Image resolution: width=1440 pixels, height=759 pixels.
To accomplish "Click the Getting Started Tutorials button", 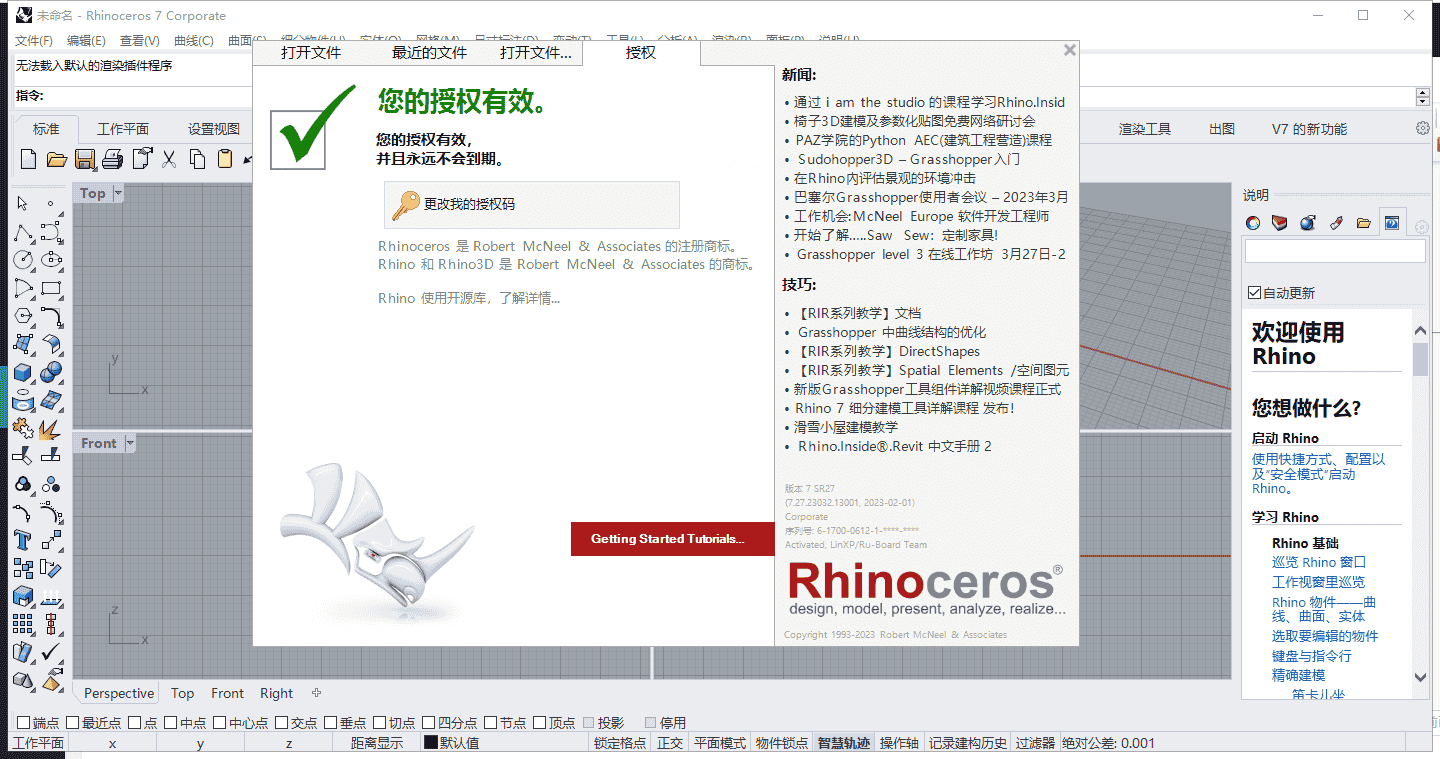I will 673,539.
